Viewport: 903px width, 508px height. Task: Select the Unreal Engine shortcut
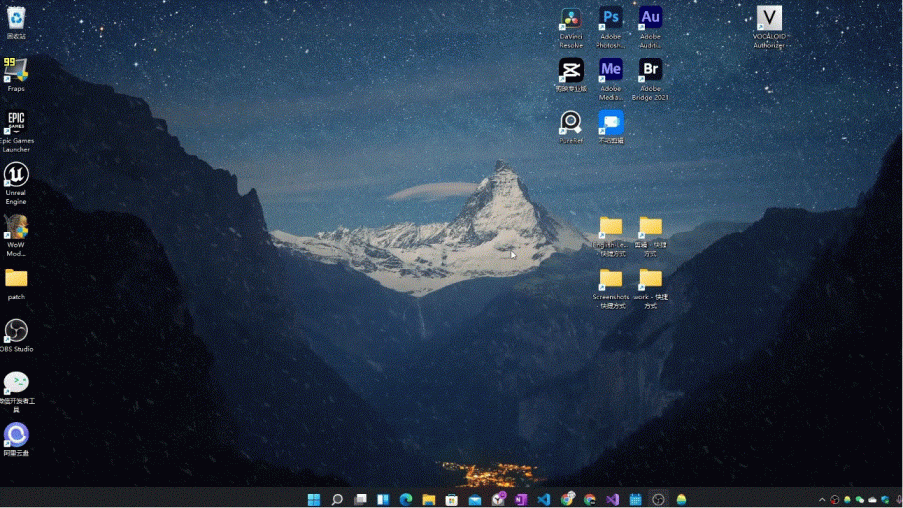(x=16, y=175)
